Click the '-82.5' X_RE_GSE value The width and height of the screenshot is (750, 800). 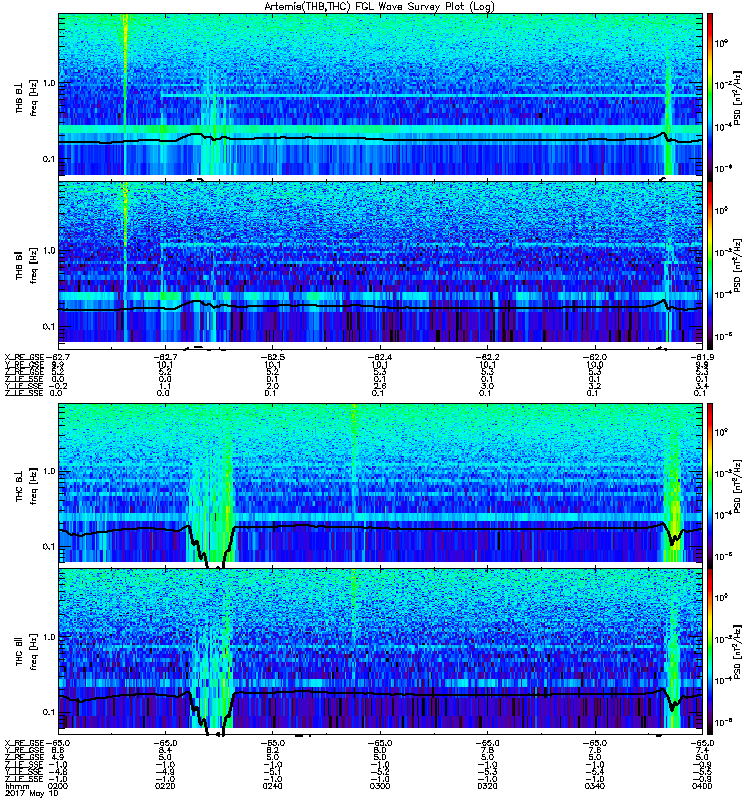[x=272, y=357]
